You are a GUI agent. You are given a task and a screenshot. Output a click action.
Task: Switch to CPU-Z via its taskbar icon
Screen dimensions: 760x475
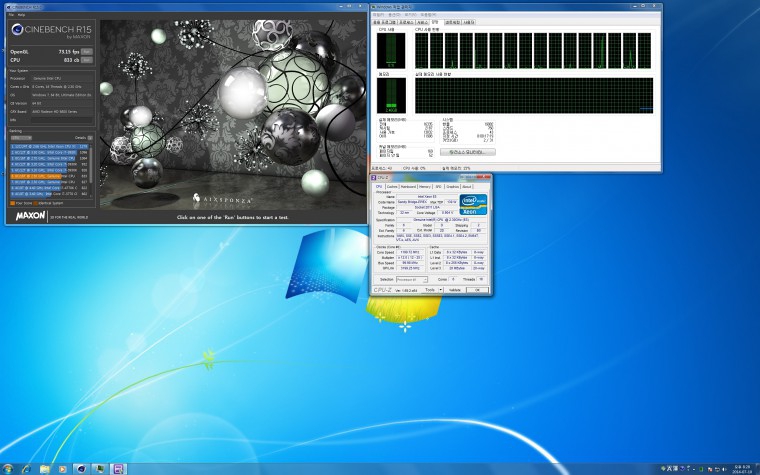[x=118, y=469]
